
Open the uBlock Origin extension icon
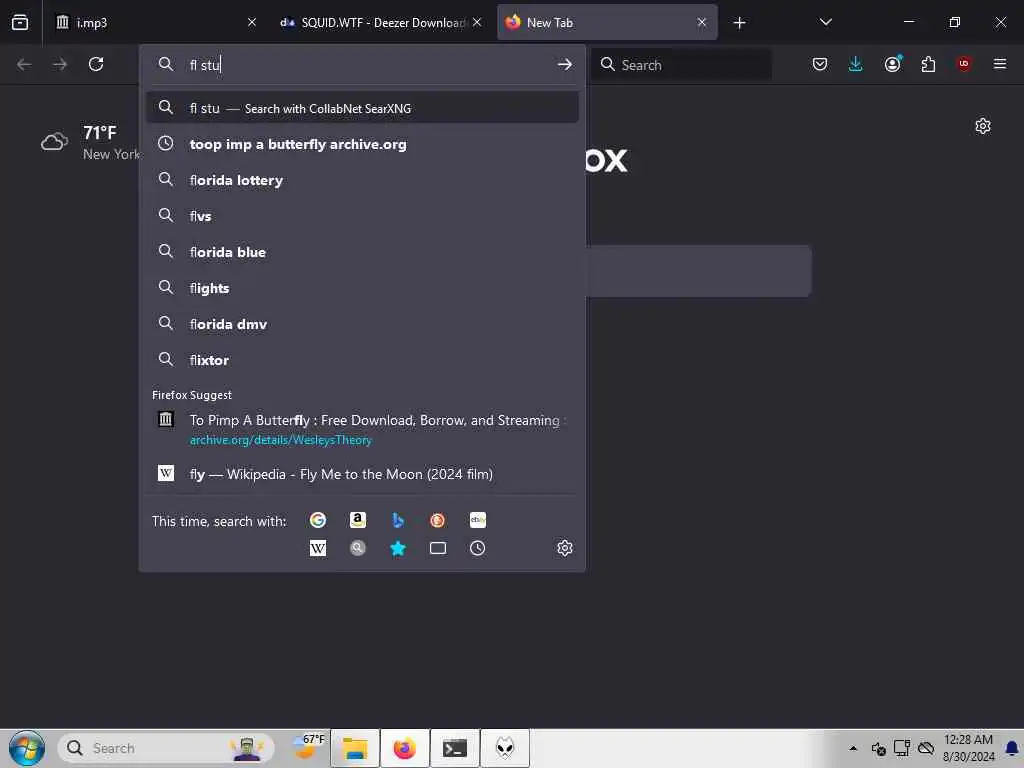tap(964, 64)
